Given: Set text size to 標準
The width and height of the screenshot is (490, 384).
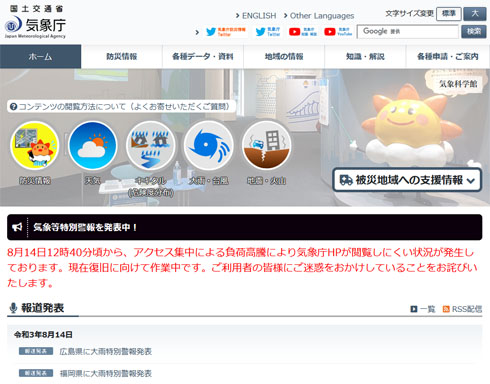Looking at the screenshot, I should (449, 14).
